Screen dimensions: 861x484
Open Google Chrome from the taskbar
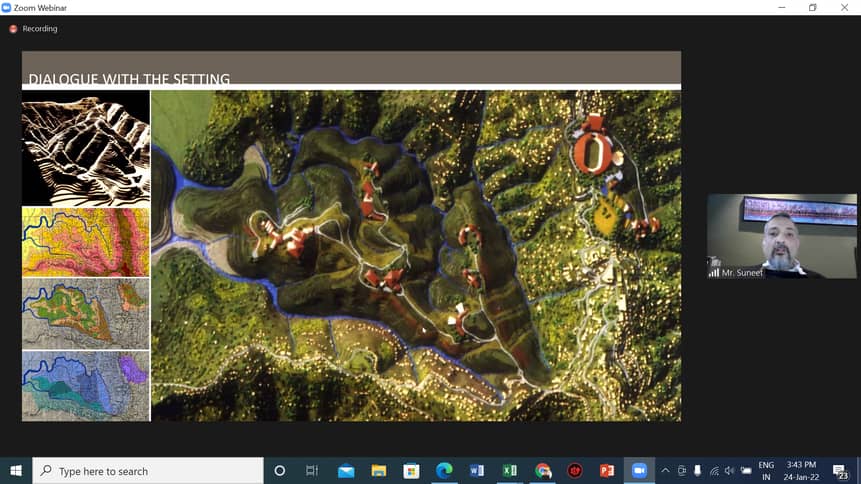542,471
